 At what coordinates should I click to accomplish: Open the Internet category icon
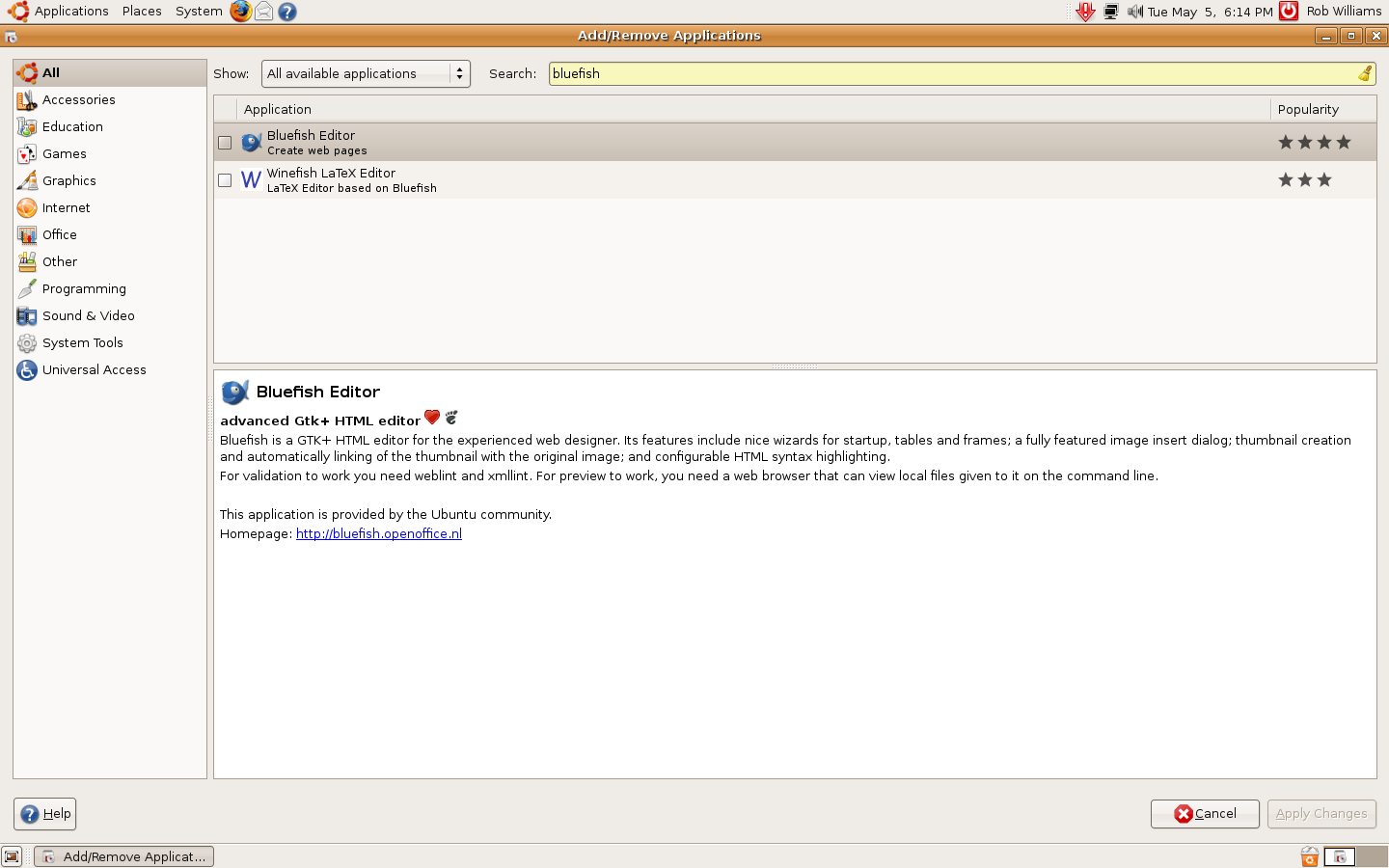tap(27, 208)
